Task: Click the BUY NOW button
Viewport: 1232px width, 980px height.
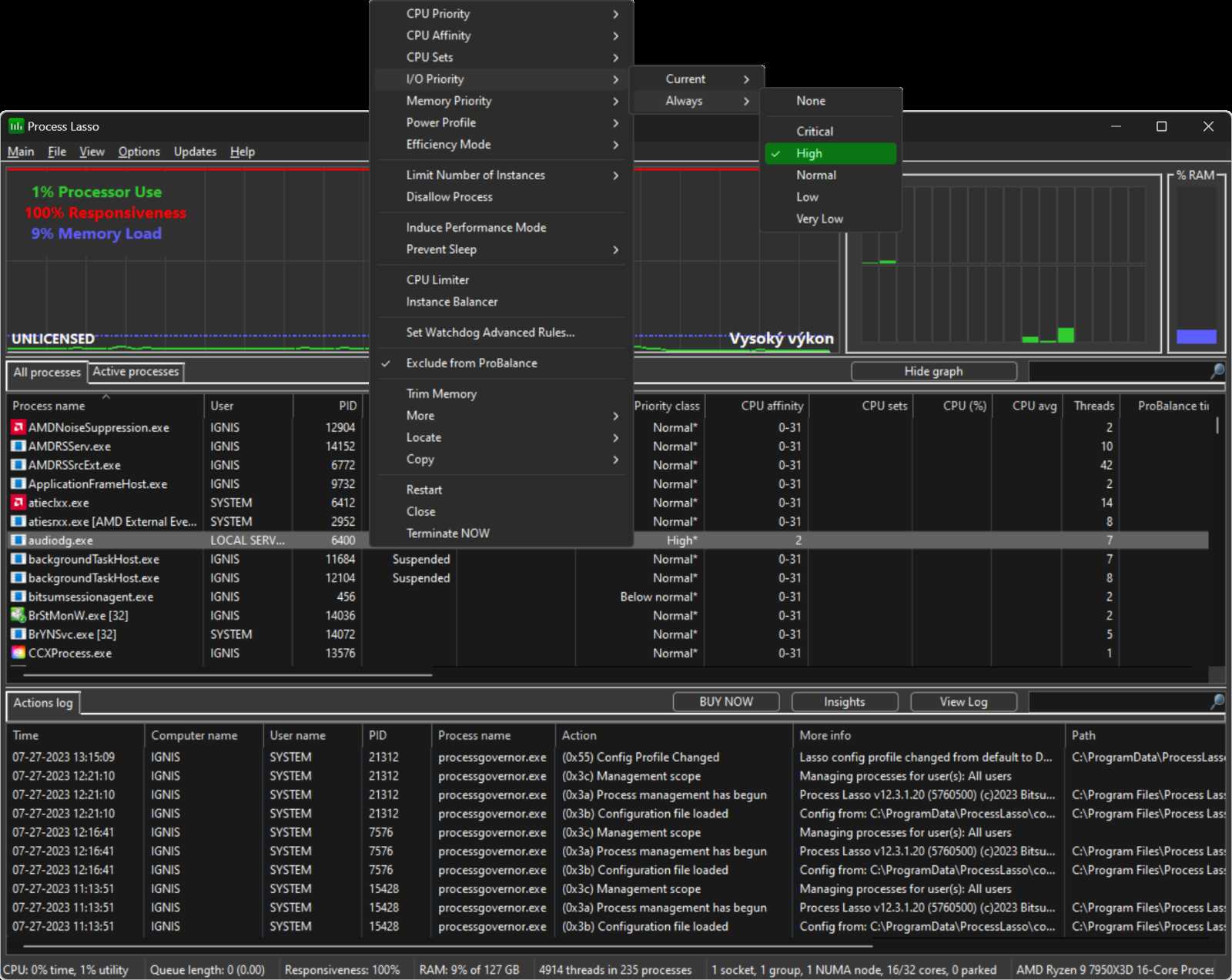Action: click(x=726, y=701)
